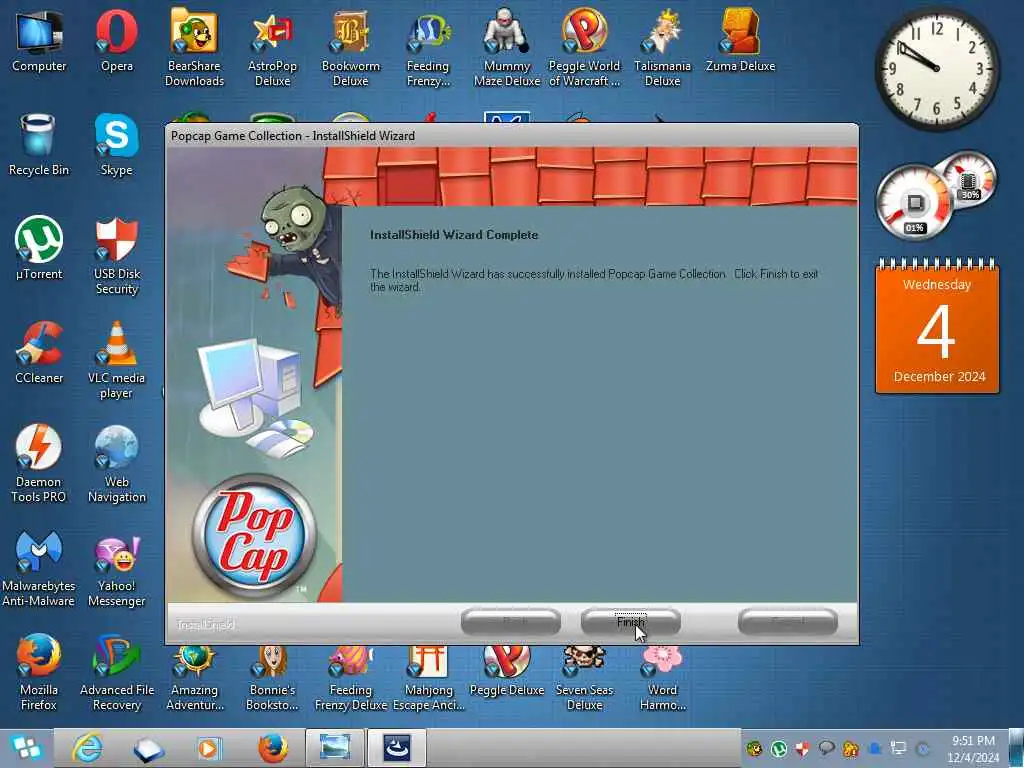1024x768 pixels.
Task: Select the USB Disk Security icon
Action: [117, 255]
